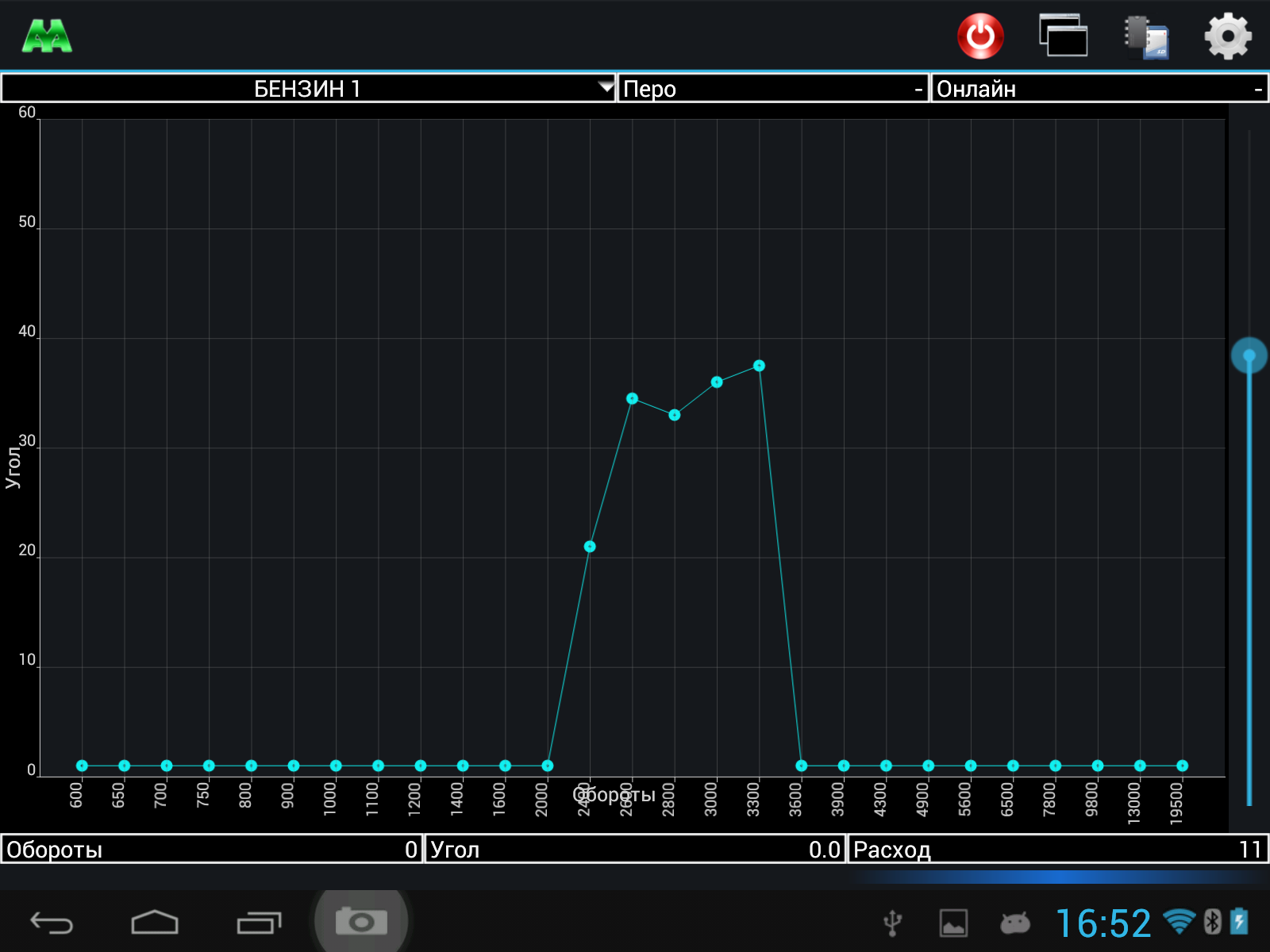Click the vertical slider handle
Screen dimensions: 1270x952
click(1249, 355)
